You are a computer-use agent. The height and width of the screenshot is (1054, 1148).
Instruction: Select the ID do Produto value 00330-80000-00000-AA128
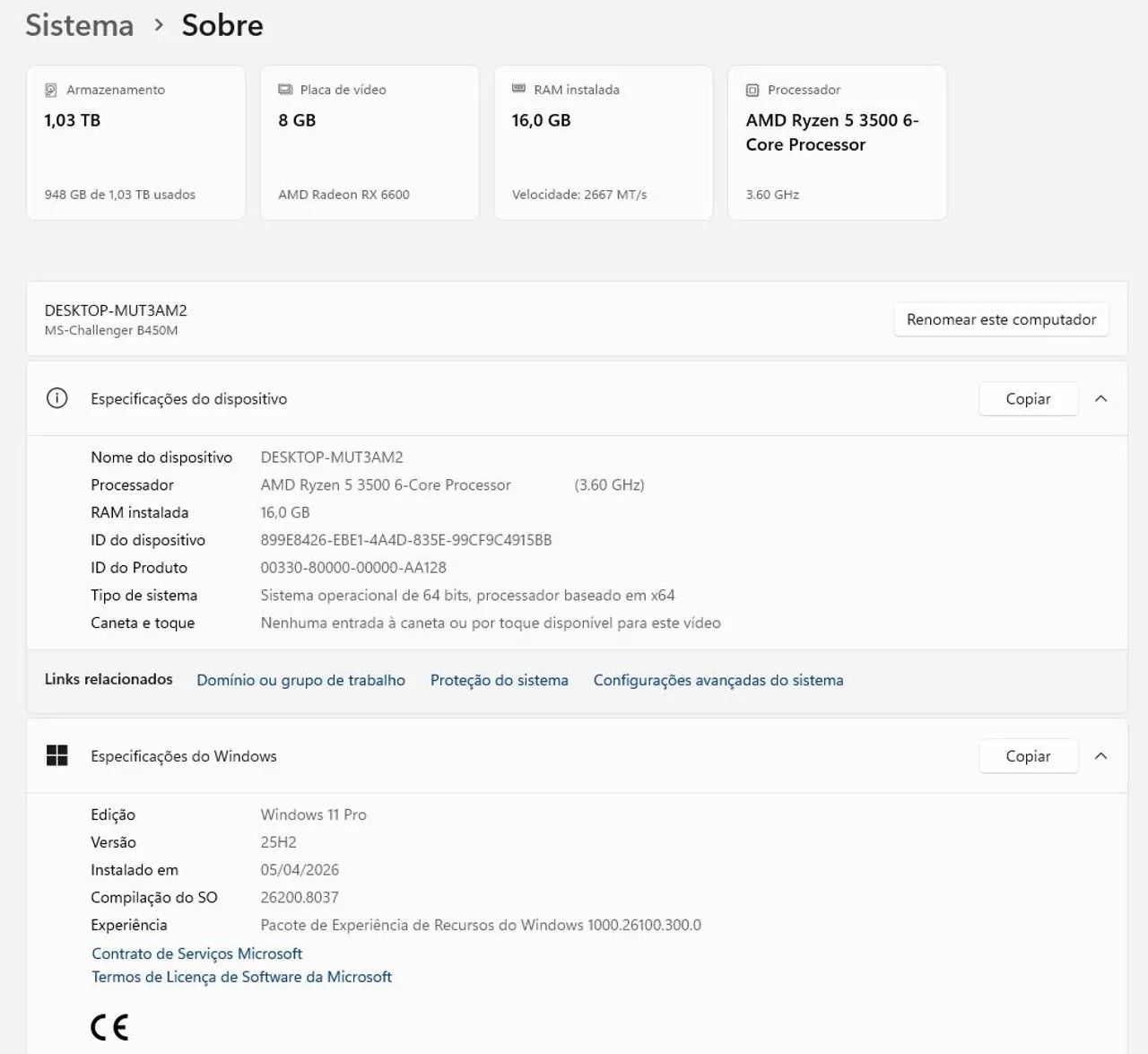[x=353, y=568]
